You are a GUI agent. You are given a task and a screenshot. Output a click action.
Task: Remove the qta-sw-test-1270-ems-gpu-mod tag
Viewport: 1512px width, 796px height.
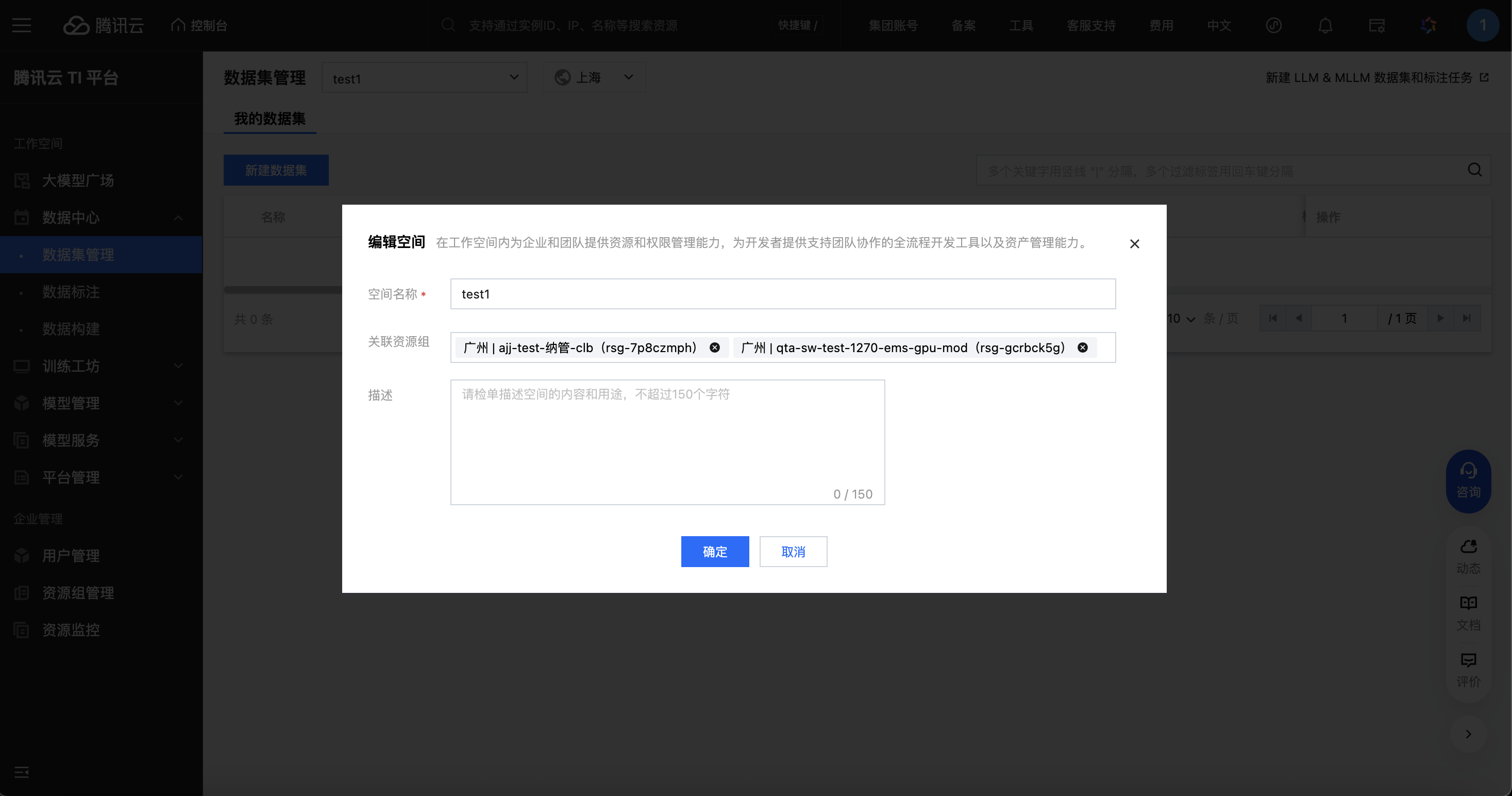pos(1082,347)
